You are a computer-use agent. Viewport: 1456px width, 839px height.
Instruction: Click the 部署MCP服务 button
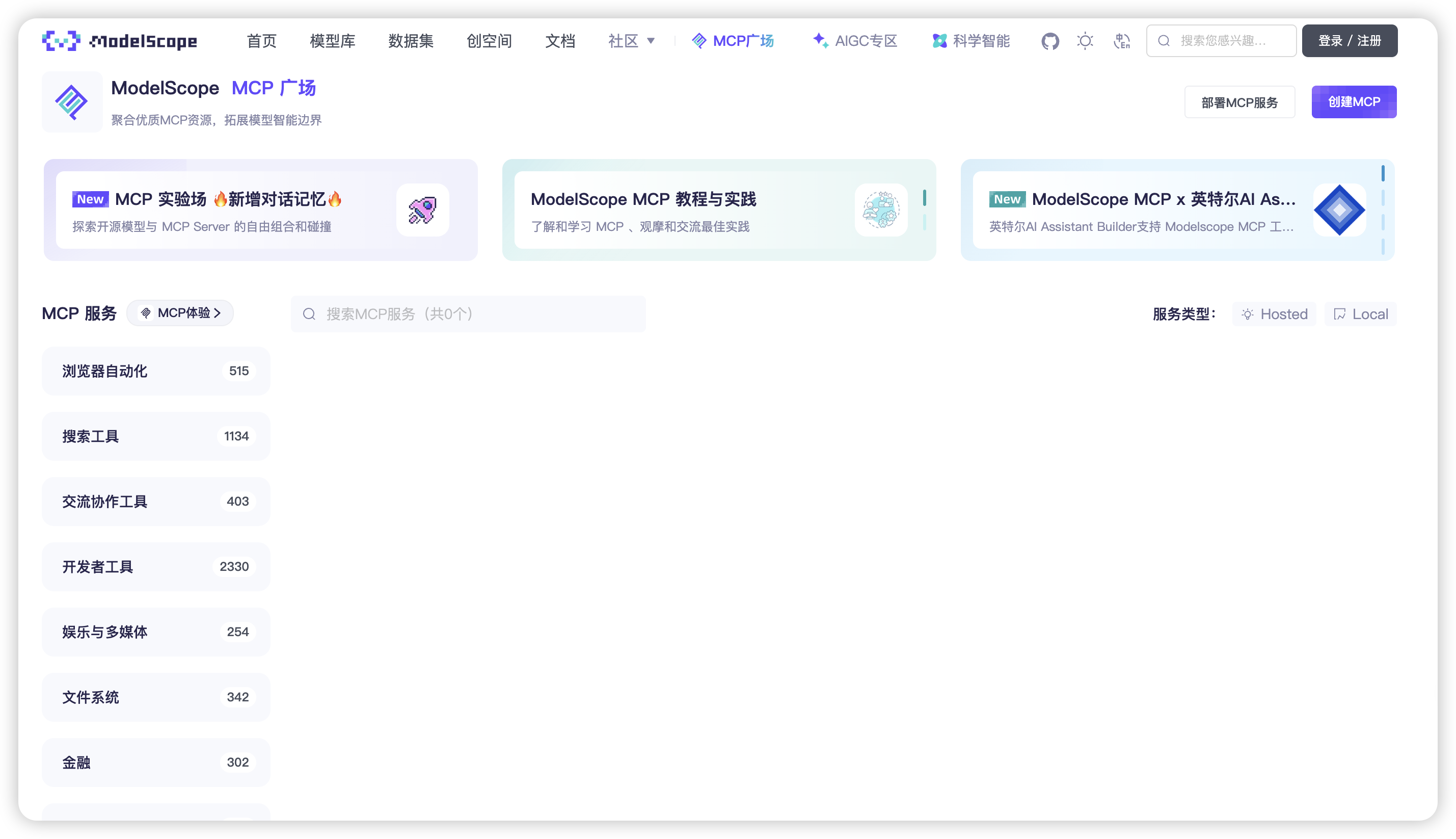[x=1239, y=102]
